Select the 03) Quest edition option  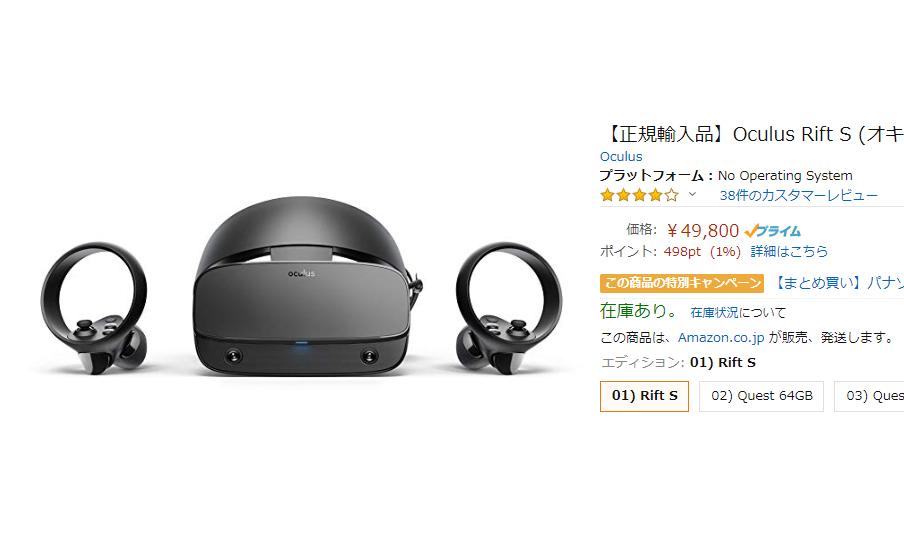coord(869,396)
